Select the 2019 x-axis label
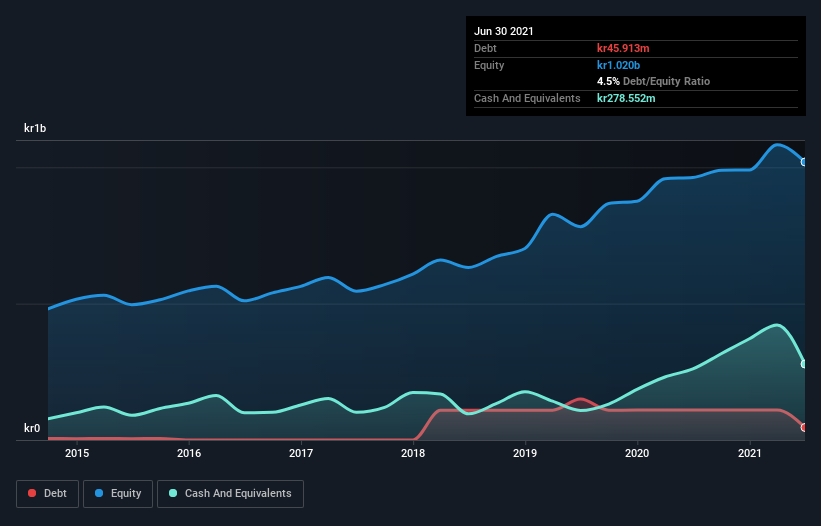The width and height of the screenshot is (821, 526). [x=525, y=453]
